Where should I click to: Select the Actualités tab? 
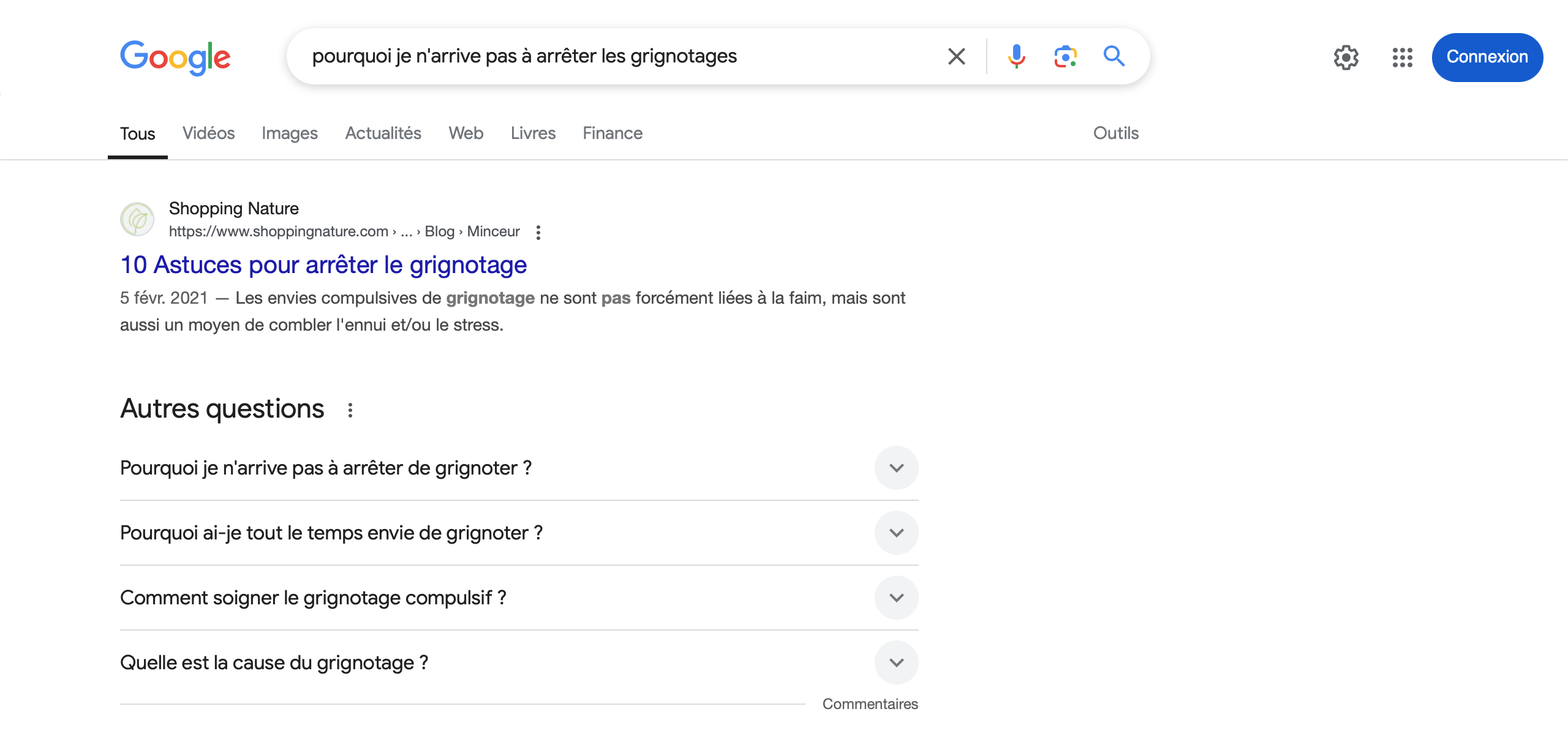click(383, 133)
